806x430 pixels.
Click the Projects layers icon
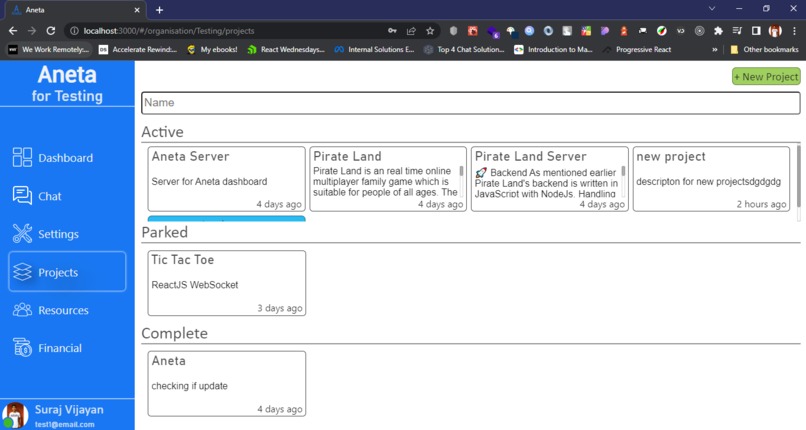(22, 271)
